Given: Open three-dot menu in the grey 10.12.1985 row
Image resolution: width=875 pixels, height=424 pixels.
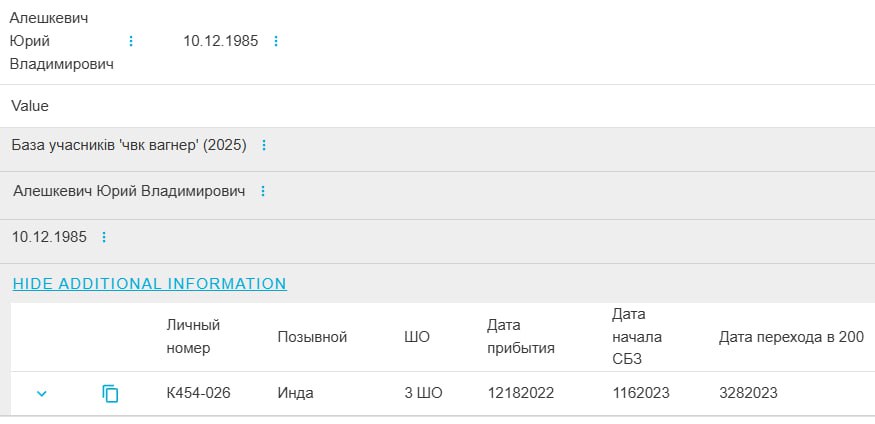Looking at the screenshot, I should (104, 237).
